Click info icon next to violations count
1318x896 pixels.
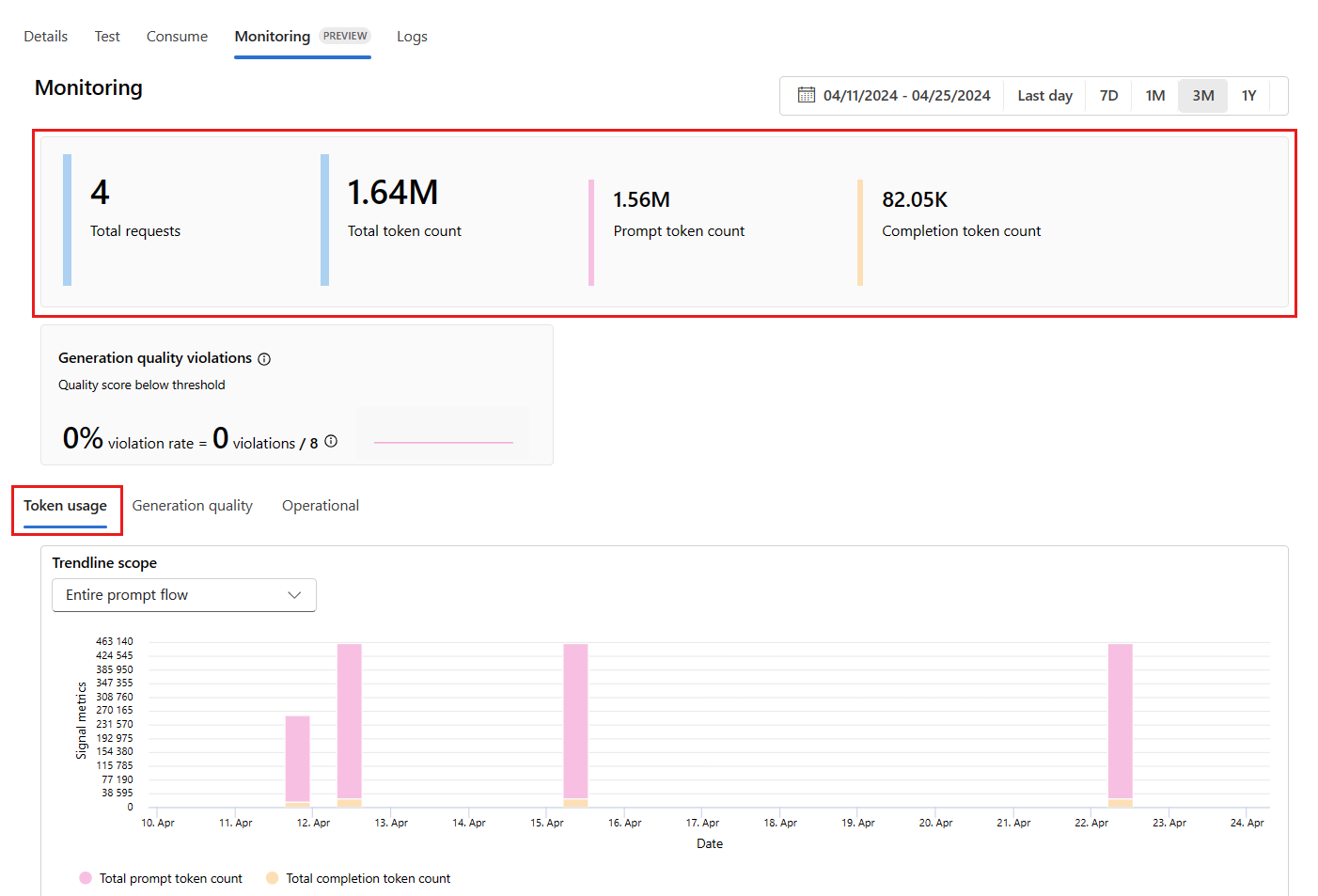pyautogui.click(x=331, y=442)
